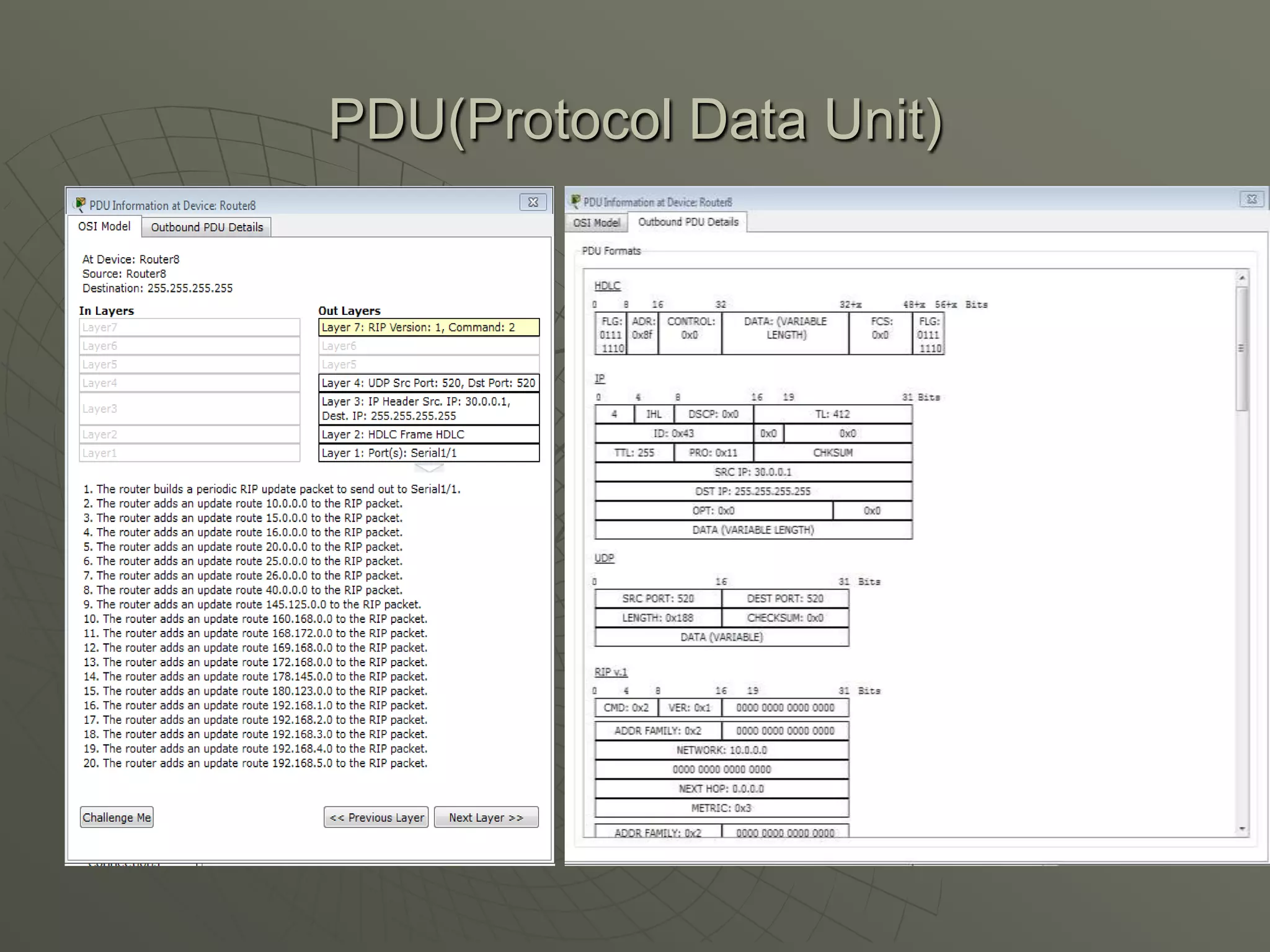Click the TTL: 255 field

(634, 452)
